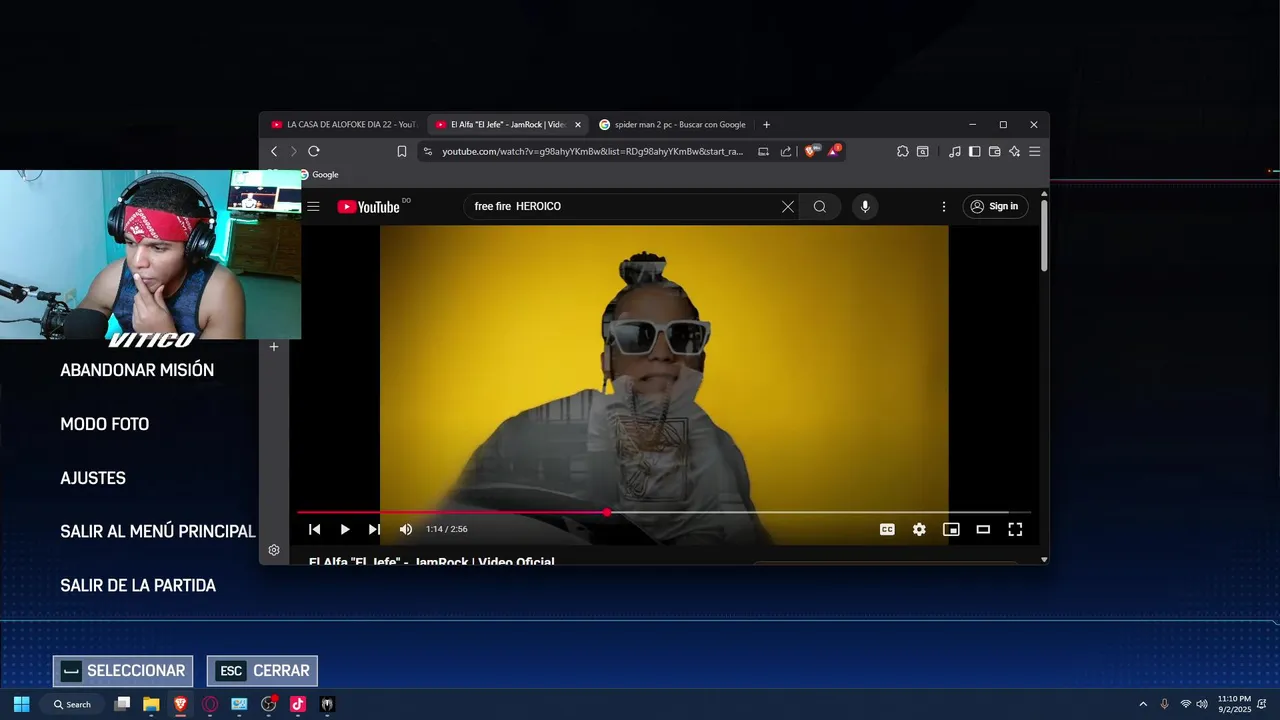Screen dimensions: 1280x720
Task: Open the media playlist music-note icon
Action: (954, 151)
